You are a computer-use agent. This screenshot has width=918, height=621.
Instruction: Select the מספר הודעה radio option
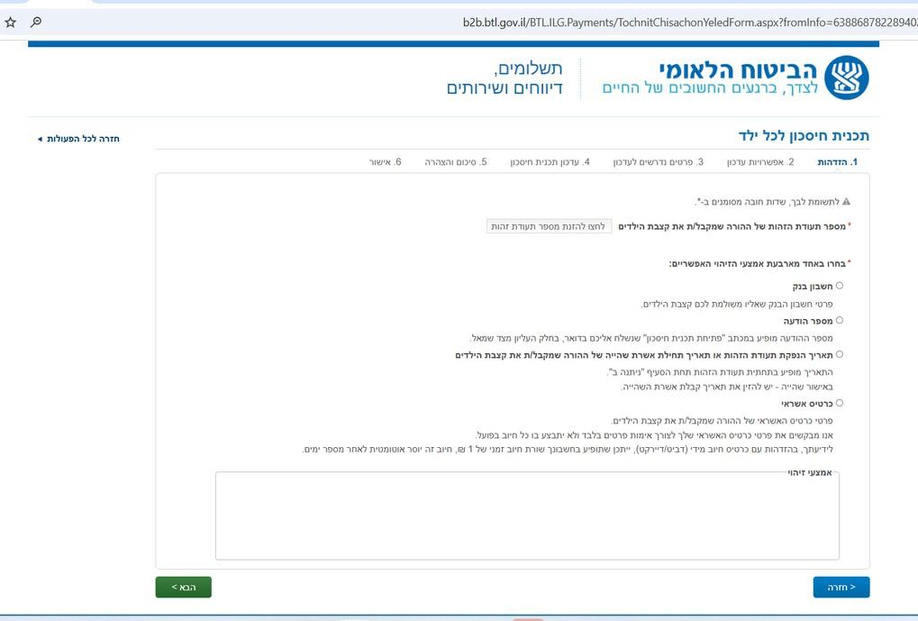tap(840, 320)
